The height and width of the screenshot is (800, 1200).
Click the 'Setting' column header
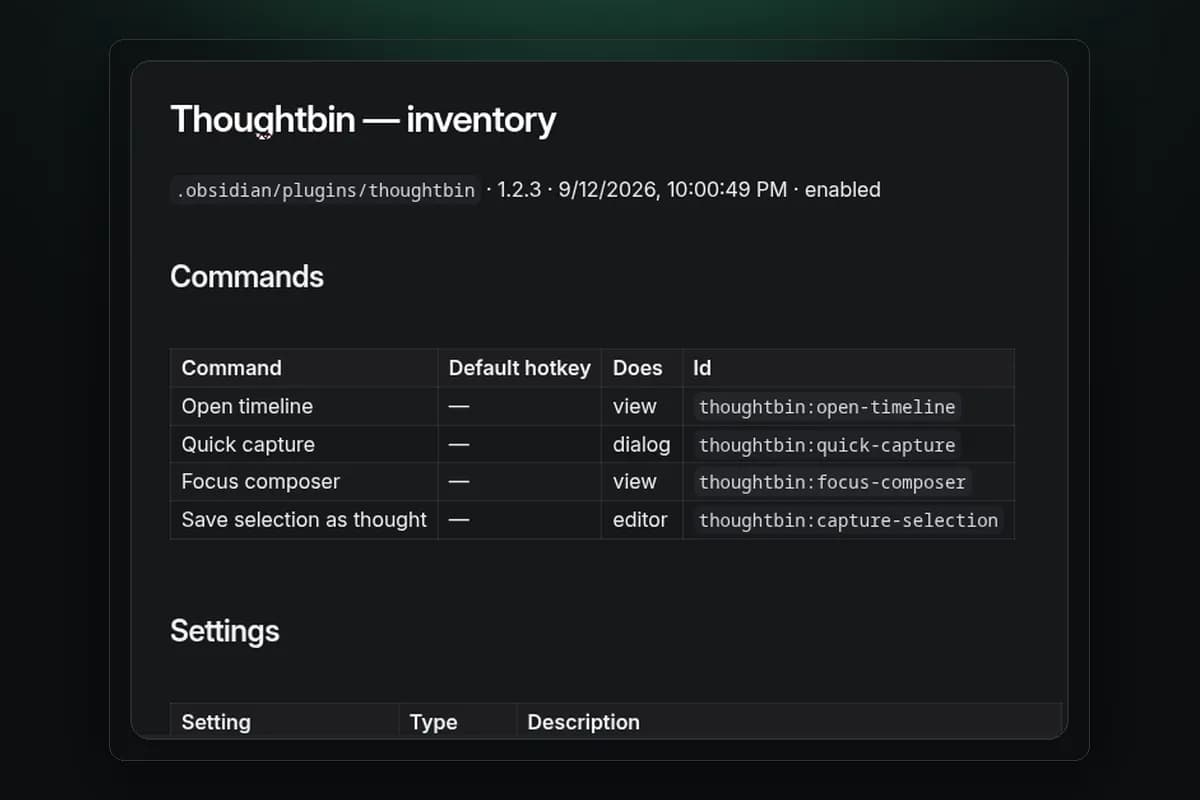click(x=285, y=721)
